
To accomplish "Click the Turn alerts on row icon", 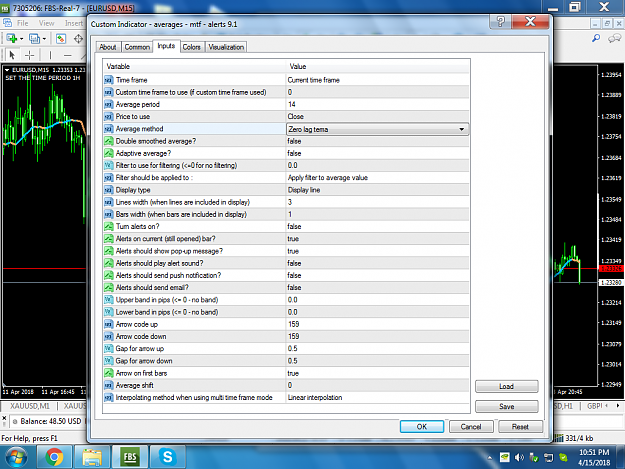I will point(109,226).
